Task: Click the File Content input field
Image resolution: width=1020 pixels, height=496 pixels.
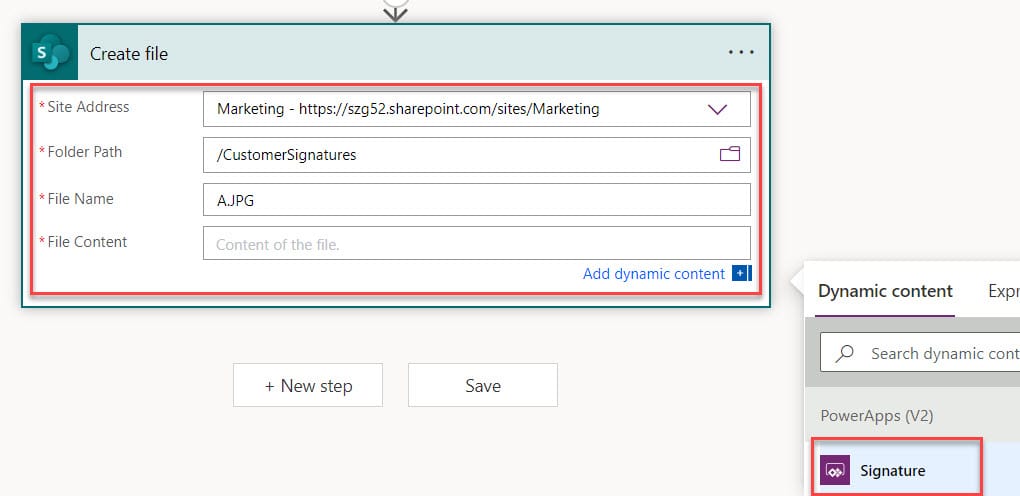Action: click(477, 243)
